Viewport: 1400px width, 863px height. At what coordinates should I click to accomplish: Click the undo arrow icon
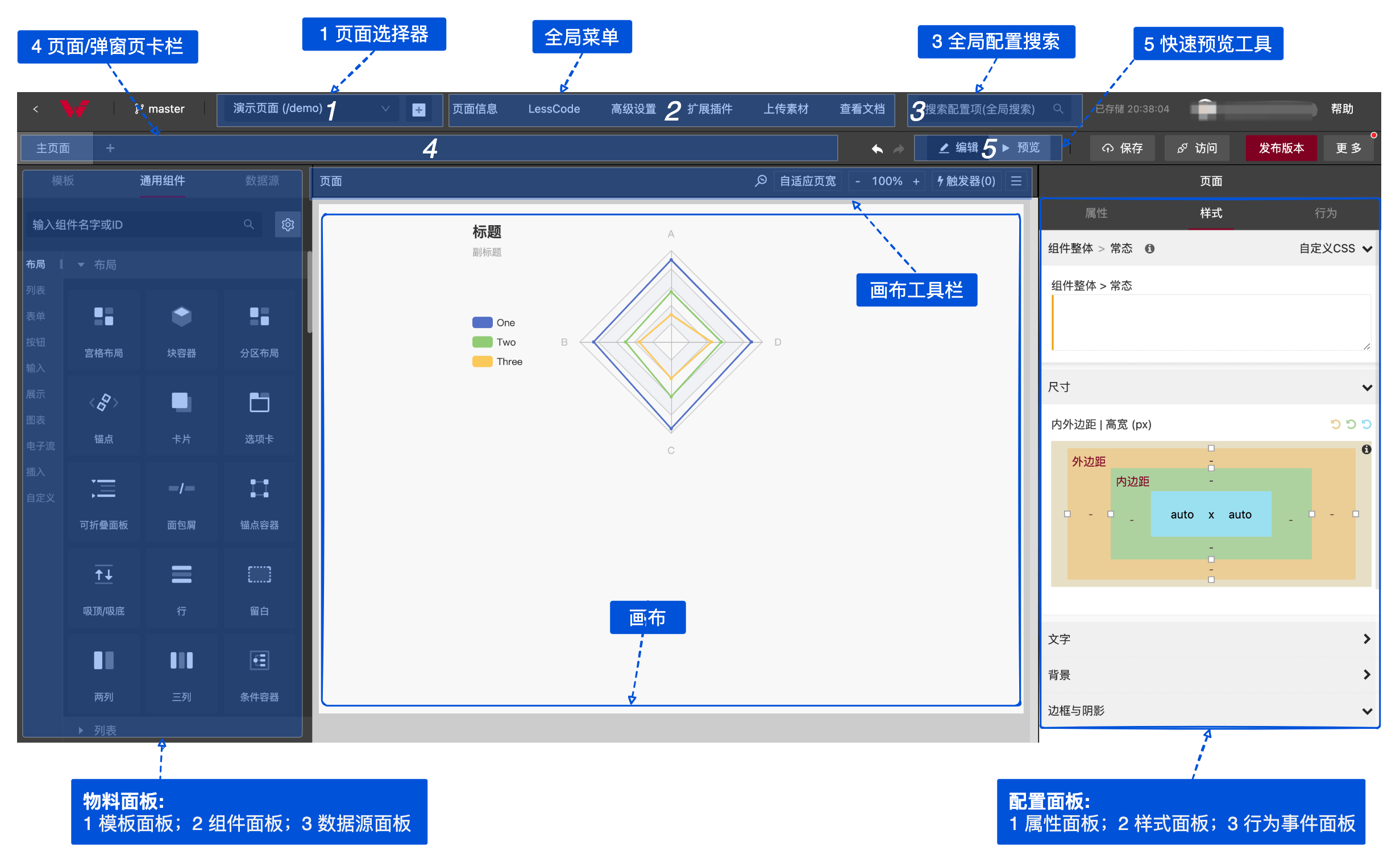coord(877,149)
